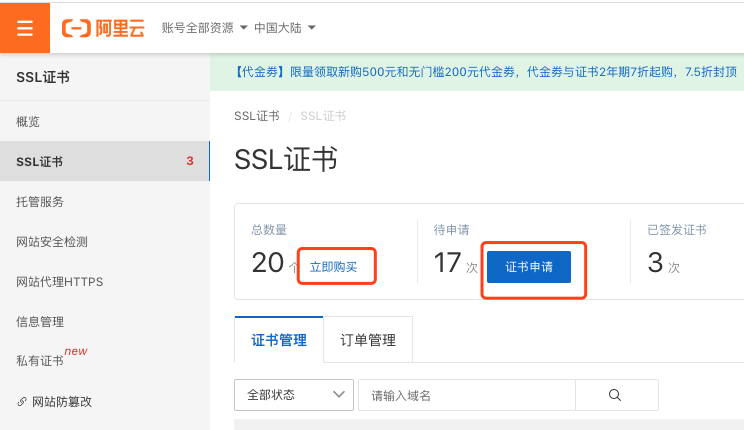Open 概览 in the sidebar
The height and width of the screenshot is (430, 744).
29,121
